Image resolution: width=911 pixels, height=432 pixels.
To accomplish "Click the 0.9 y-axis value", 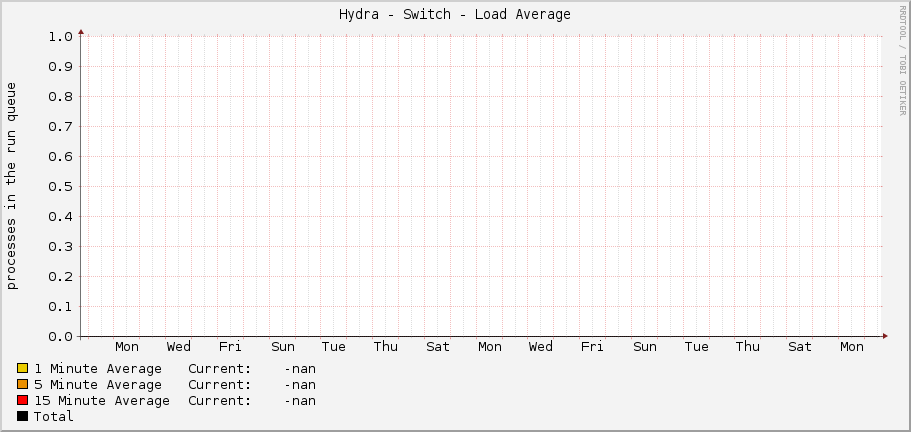I will point(60,67).
